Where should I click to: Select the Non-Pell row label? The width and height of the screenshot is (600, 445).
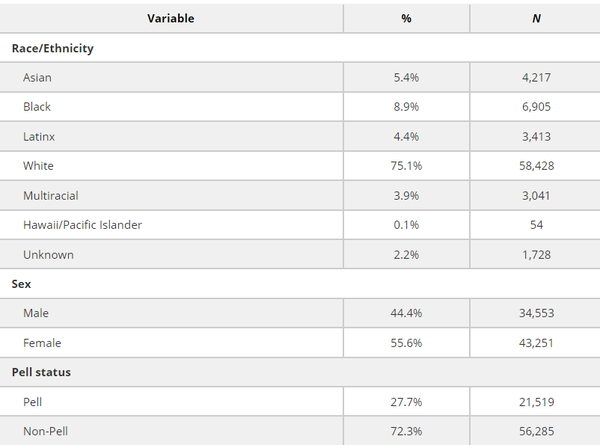[x=47, y=431]
